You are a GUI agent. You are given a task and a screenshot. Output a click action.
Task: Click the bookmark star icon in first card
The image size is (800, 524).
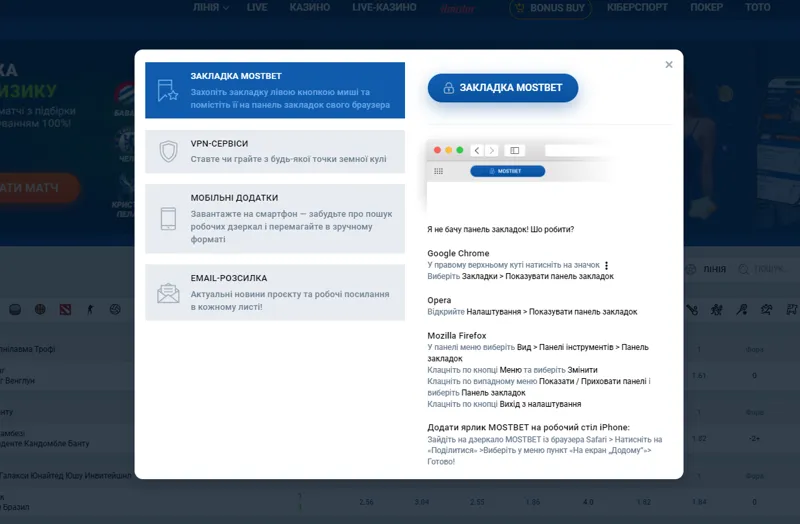pyautogui.click(x=167, y=90)
